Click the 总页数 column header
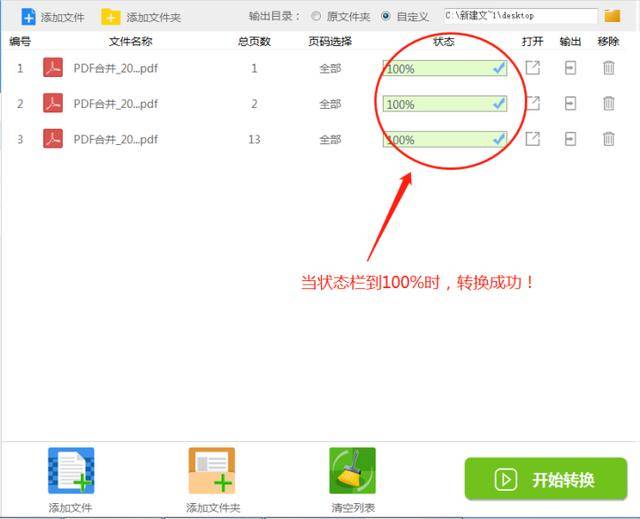The width and height of the screenshot is (640, 519). (254, 41)
